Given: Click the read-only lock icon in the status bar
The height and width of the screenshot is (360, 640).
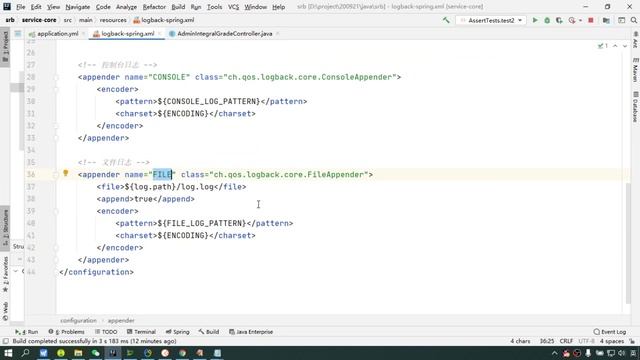Looking at the screenshot, I should coord(632,341).
